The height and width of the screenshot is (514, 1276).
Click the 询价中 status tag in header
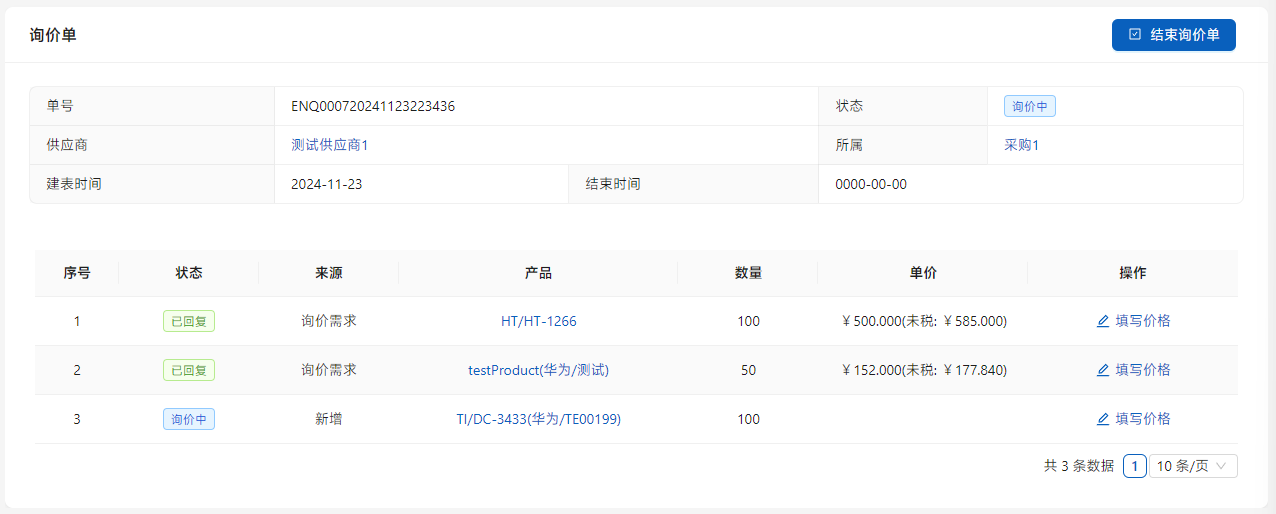[x=1029, y=106]
